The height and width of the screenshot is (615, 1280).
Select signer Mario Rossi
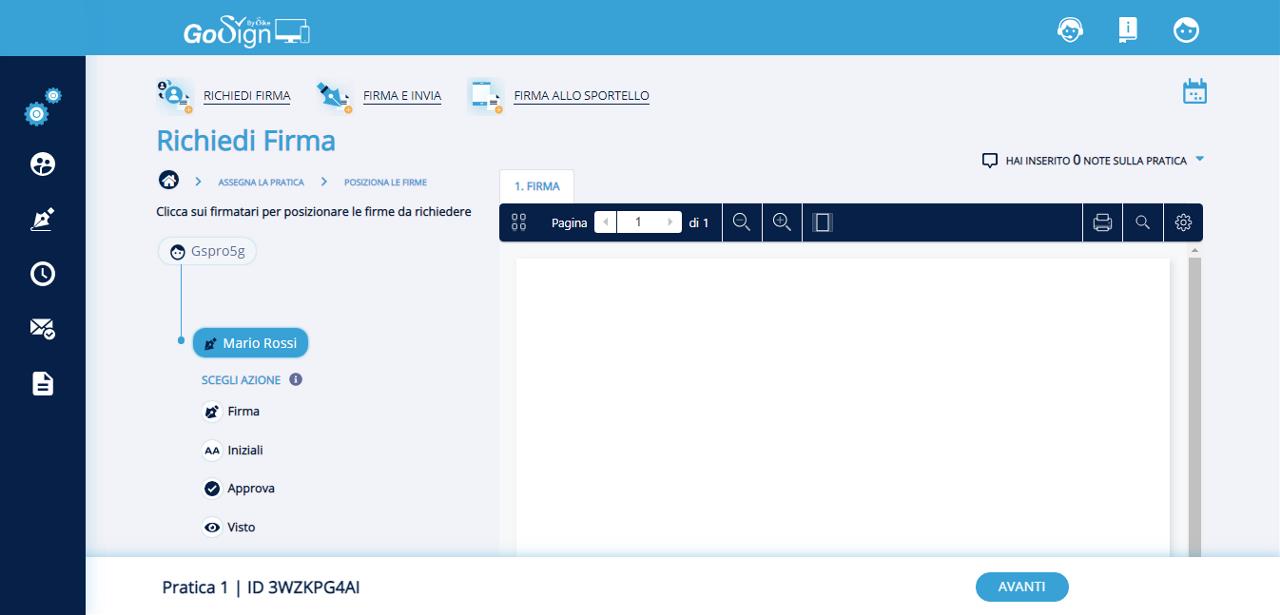tap(250, 343)
